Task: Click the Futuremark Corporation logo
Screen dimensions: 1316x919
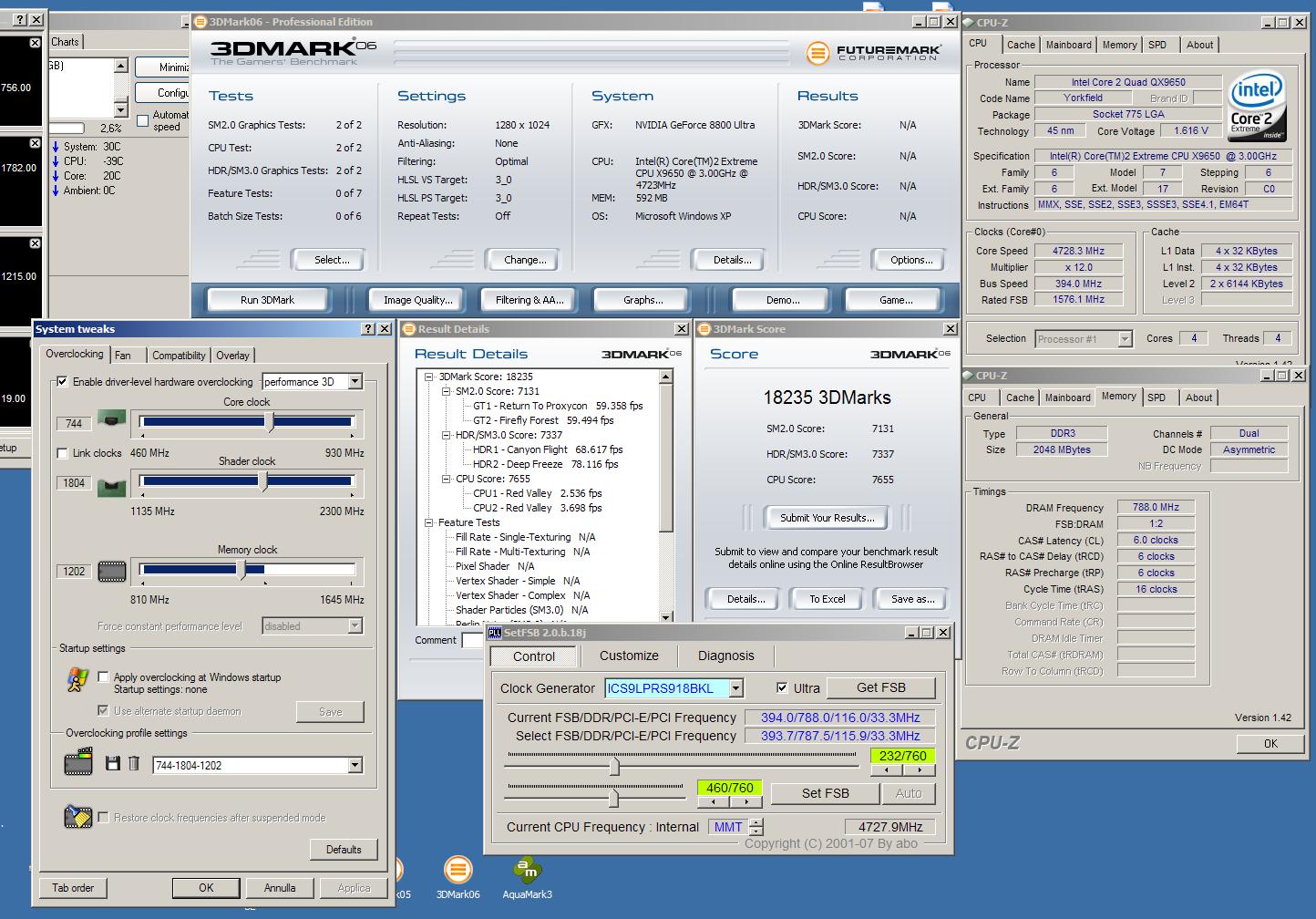Action: (872, 53)
